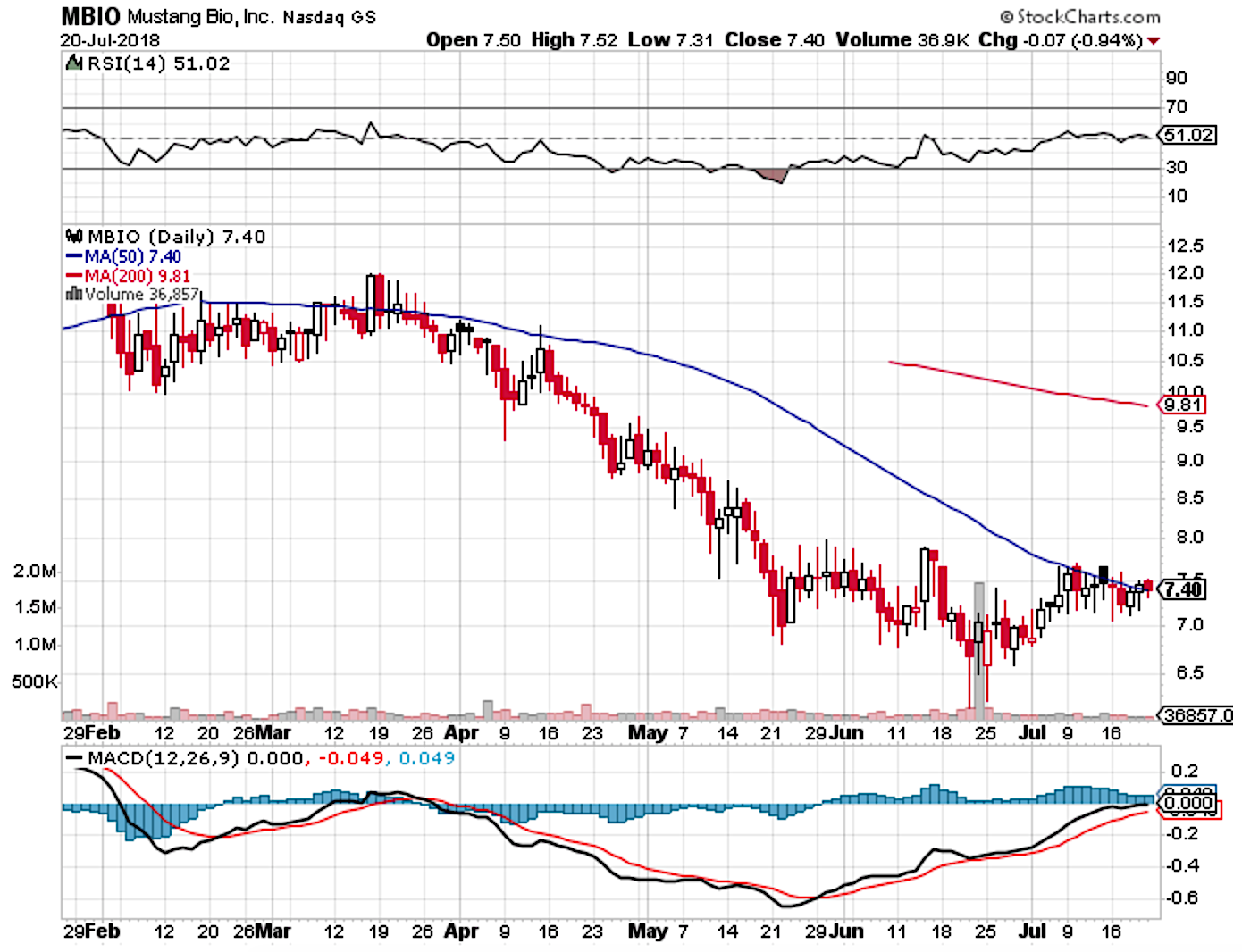Click the Apr label on MACD panel axis
Screen dimensions: 1242x952
pyautogui.click(x=462, y=931)
